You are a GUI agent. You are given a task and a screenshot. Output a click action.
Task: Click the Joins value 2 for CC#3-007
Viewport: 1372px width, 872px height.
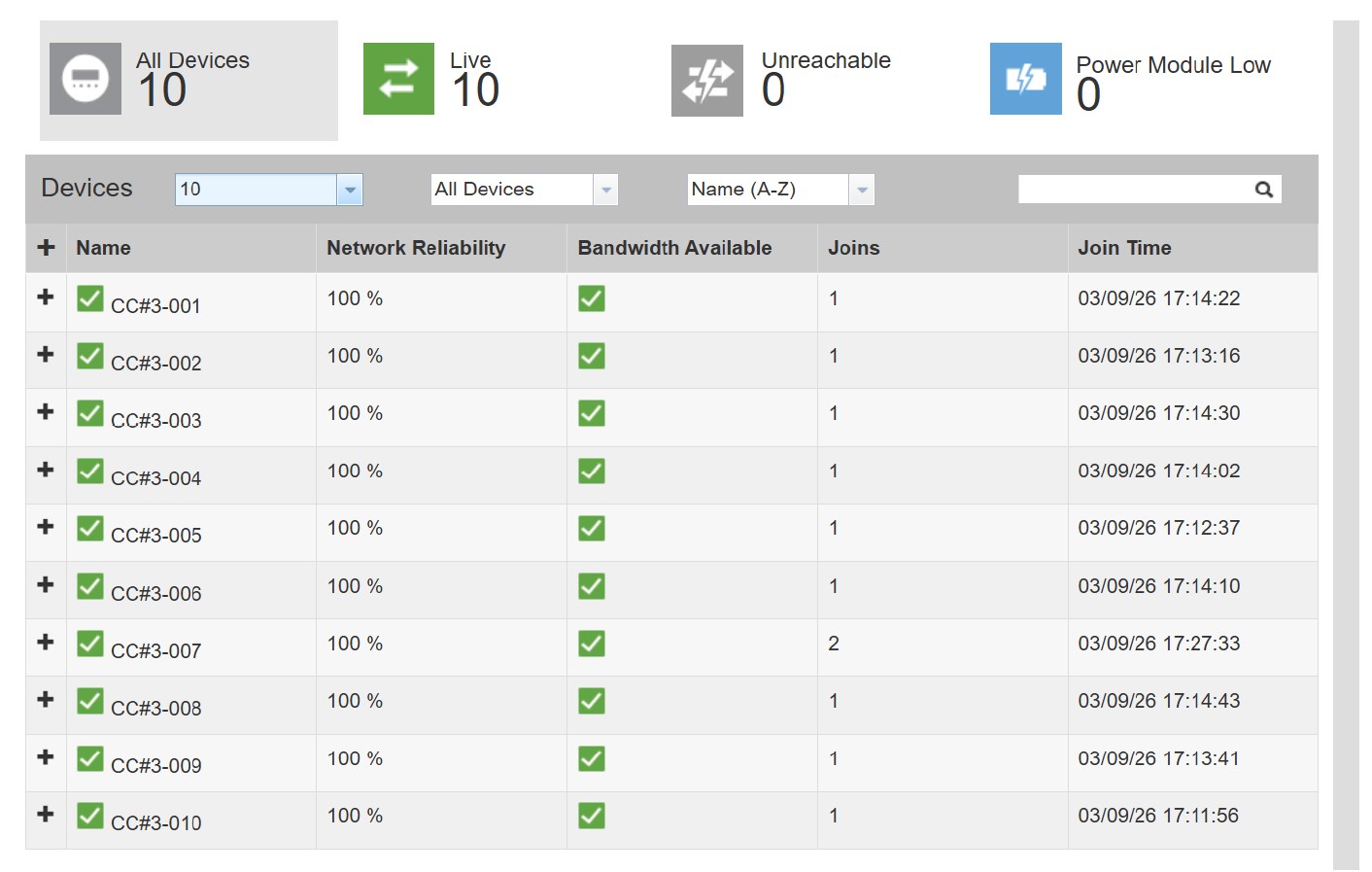tap(834, 644)
